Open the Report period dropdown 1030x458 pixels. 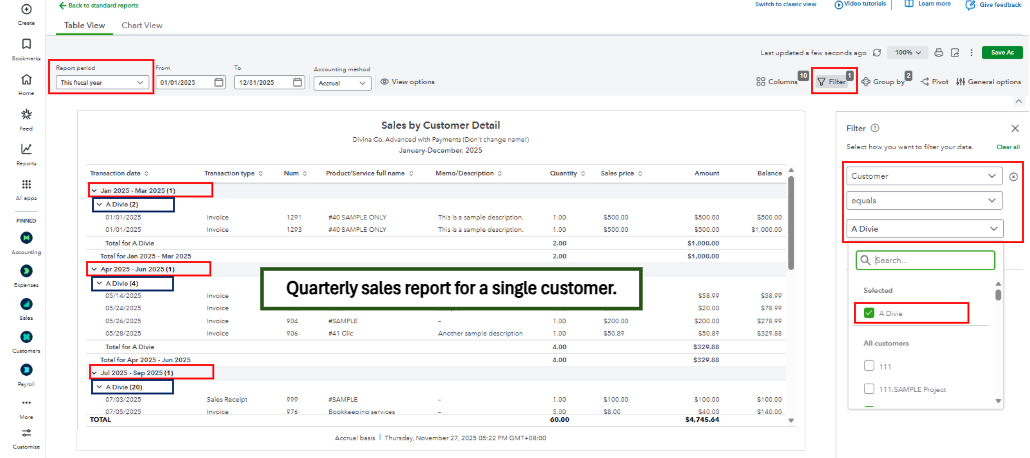[100, 83]
